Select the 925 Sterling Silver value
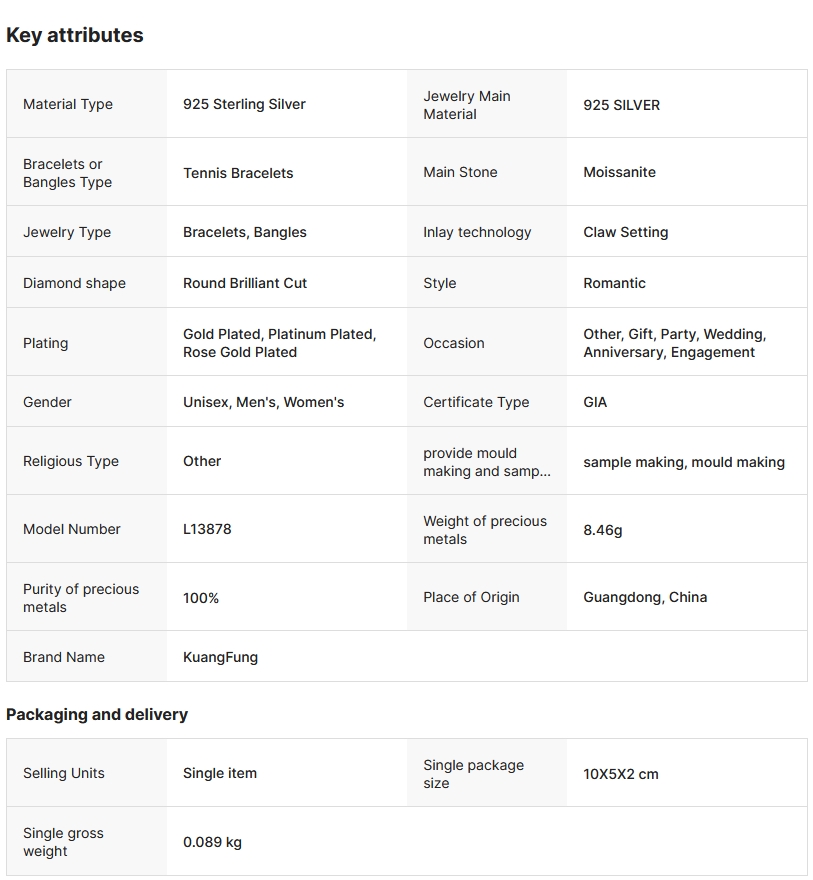 coord(244,104)
